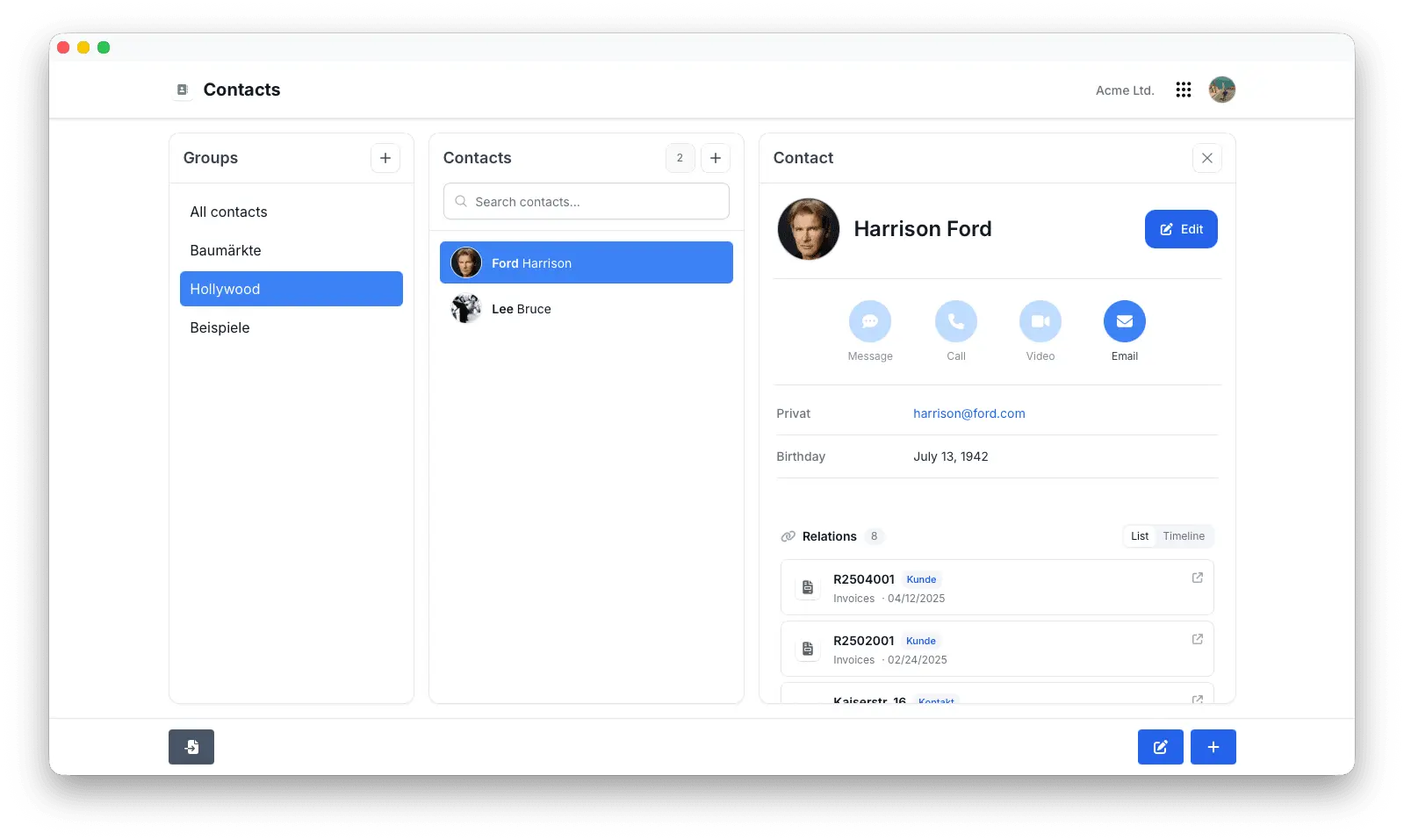Switch relations view to List
This screenshot has width=1404, height=840.
(x=1140, y=536)
